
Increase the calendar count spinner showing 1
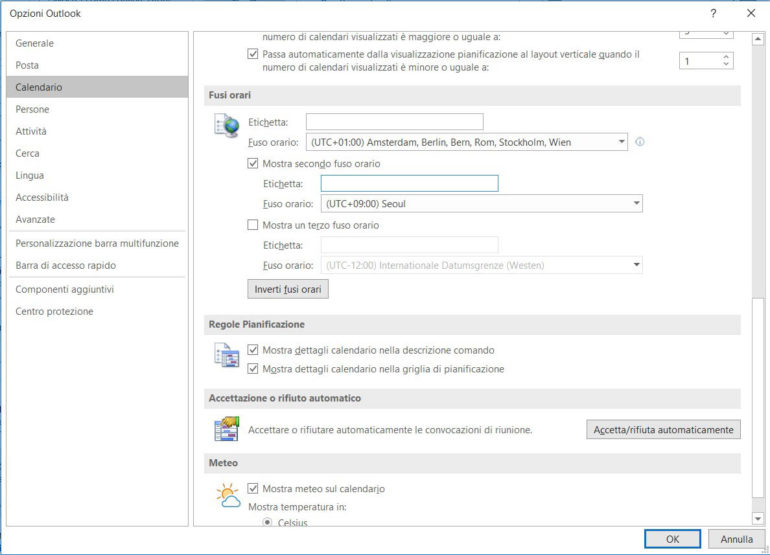tap(726, 57)
